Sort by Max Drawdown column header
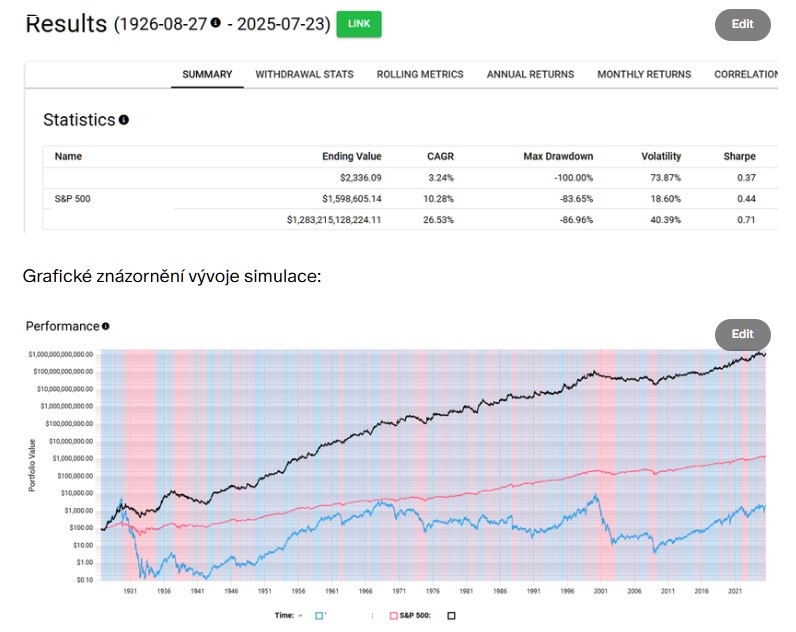Viewport: 796px width, 632px height. tap(558, 156)
